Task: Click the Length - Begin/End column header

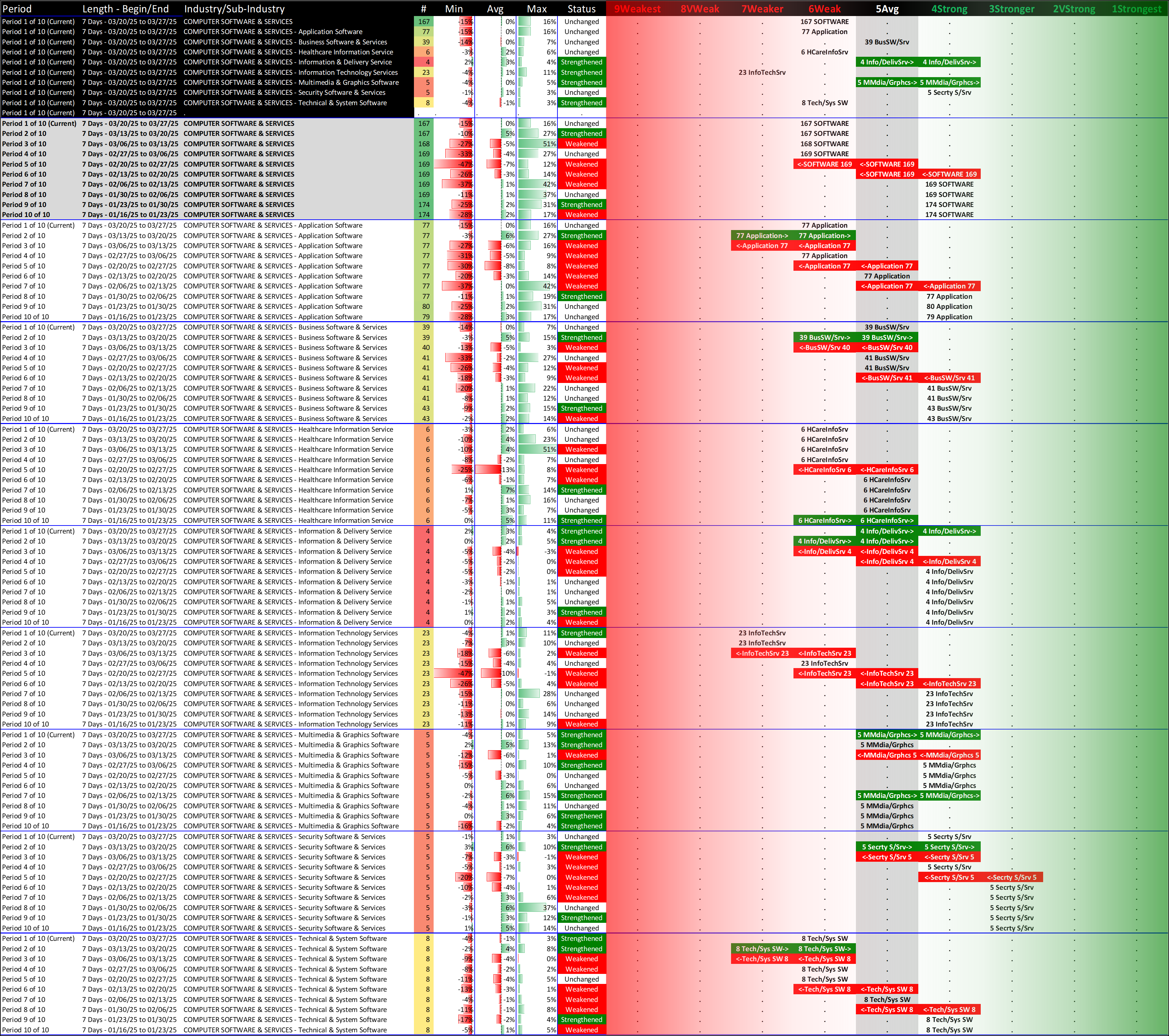Action: click(x=125, y=9)
